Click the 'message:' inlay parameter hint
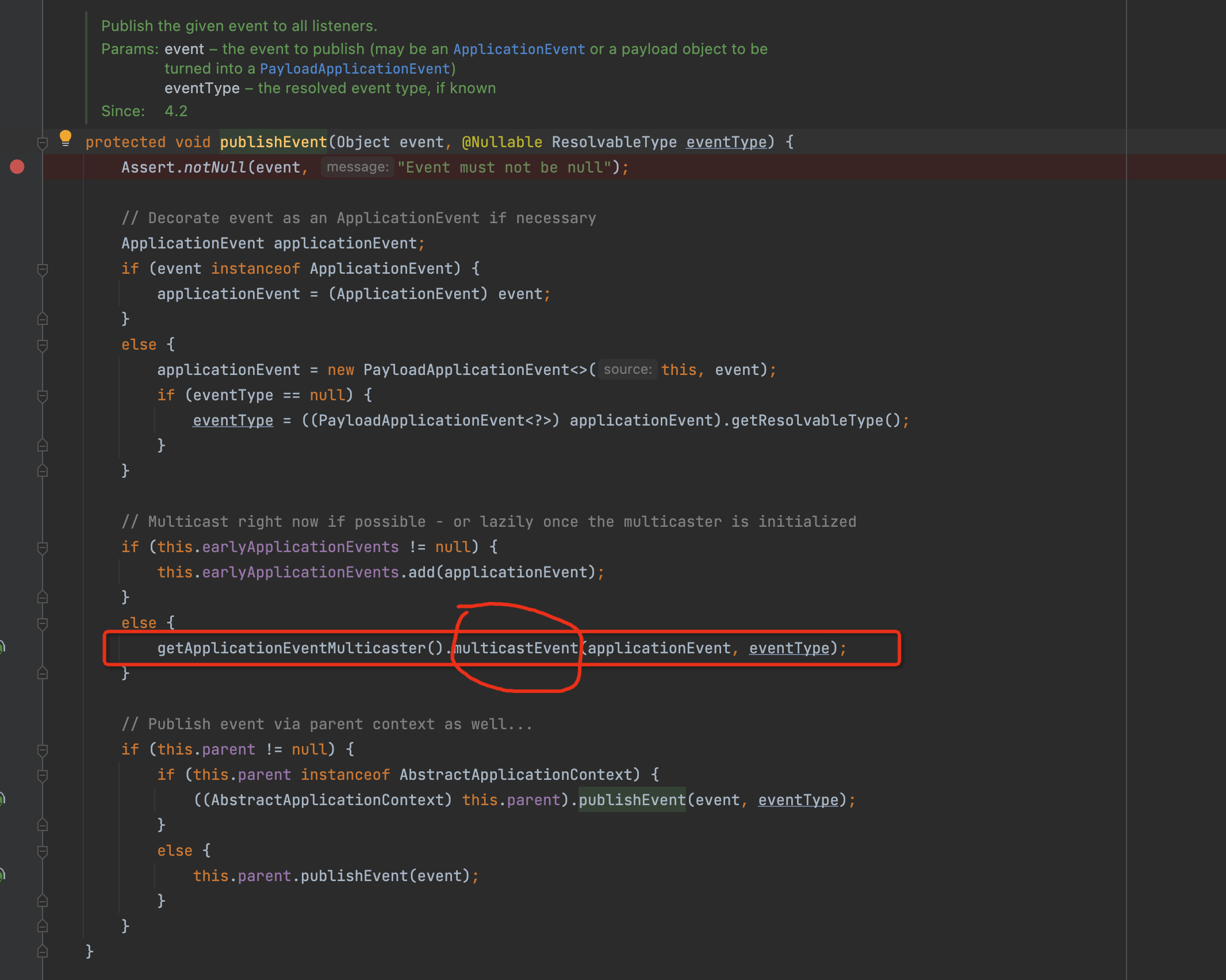Image resolution: width=1226 pixels, height=980 pixels. [357, 167]
